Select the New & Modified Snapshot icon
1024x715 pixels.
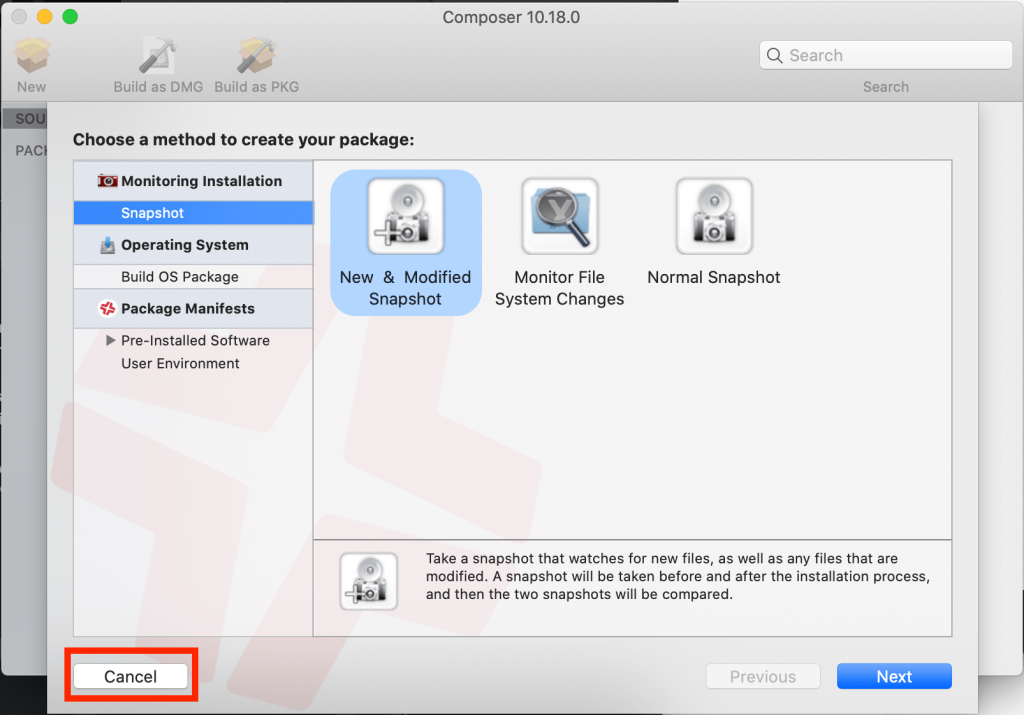(x=406, y=216)
